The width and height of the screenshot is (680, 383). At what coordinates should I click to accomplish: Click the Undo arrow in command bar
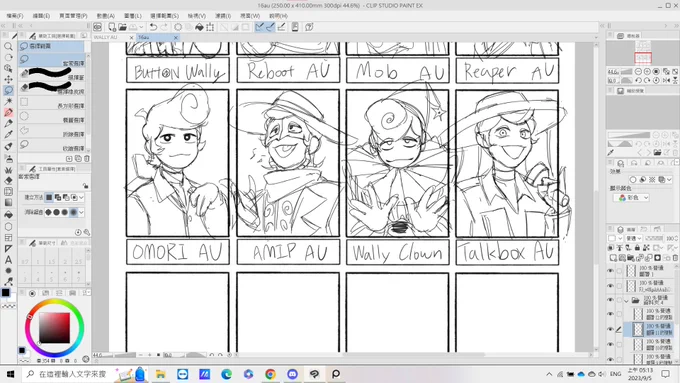point(153,27)
